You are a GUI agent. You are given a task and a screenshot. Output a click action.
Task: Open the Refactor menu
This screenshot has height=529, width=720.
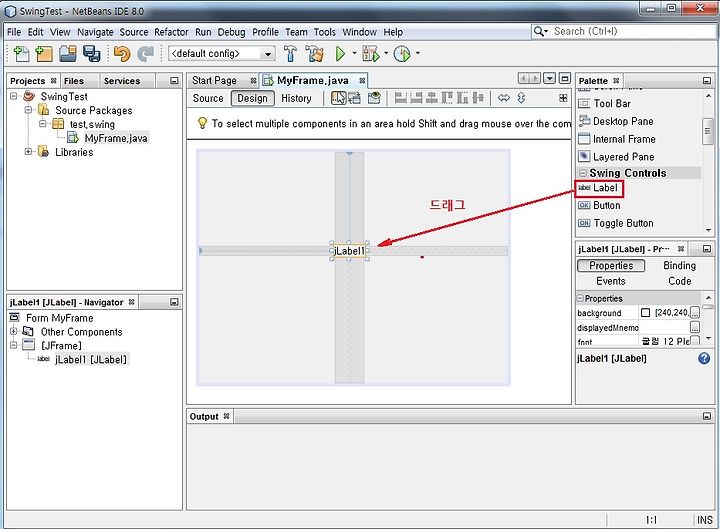[x=171, y=32]
